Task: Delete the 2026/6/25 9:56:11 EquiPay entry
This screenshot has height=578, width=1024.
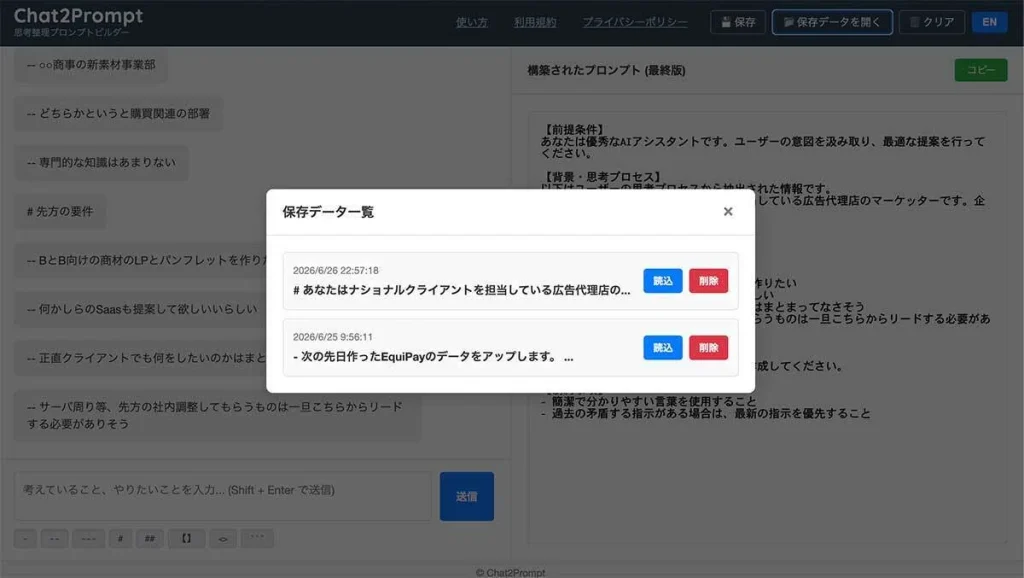Action: (x=708, y=347)
